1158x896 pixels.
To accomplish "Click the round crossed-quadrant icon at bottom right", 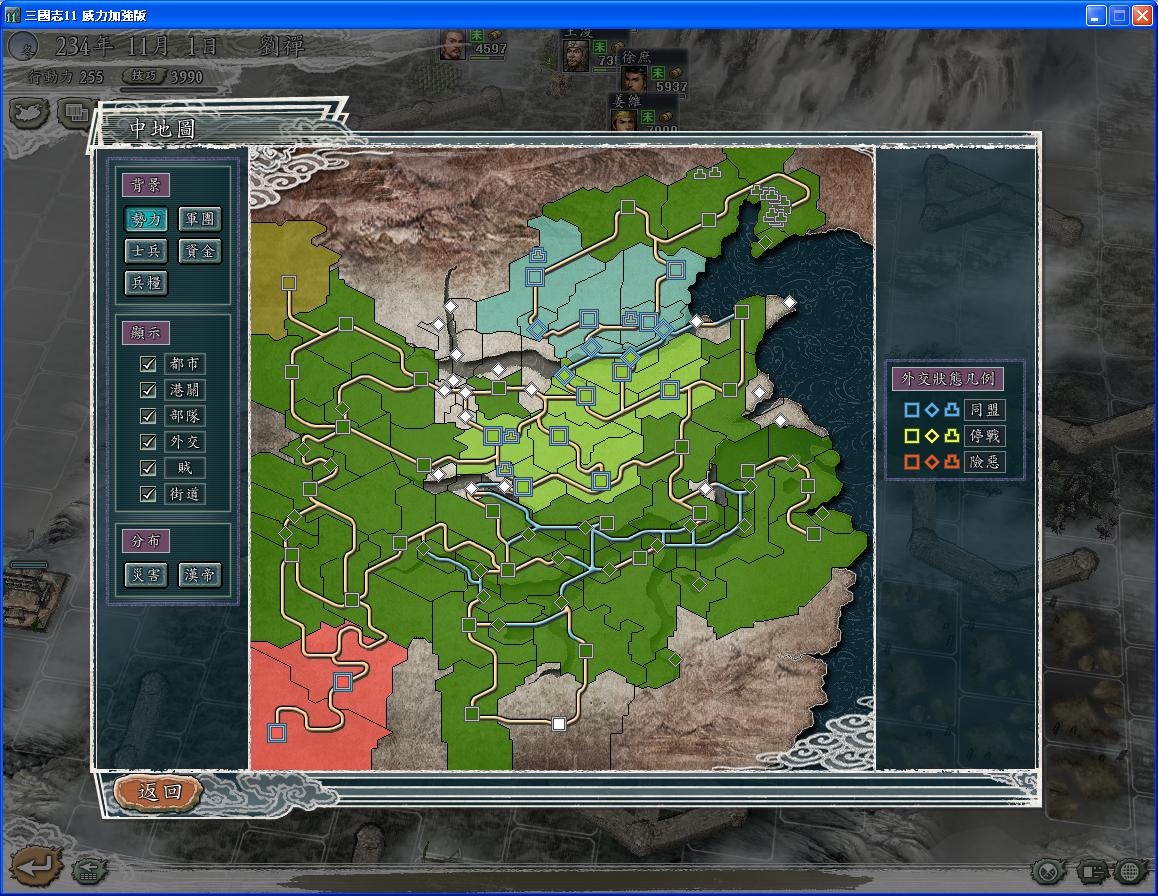I will tap(1048, 872).
